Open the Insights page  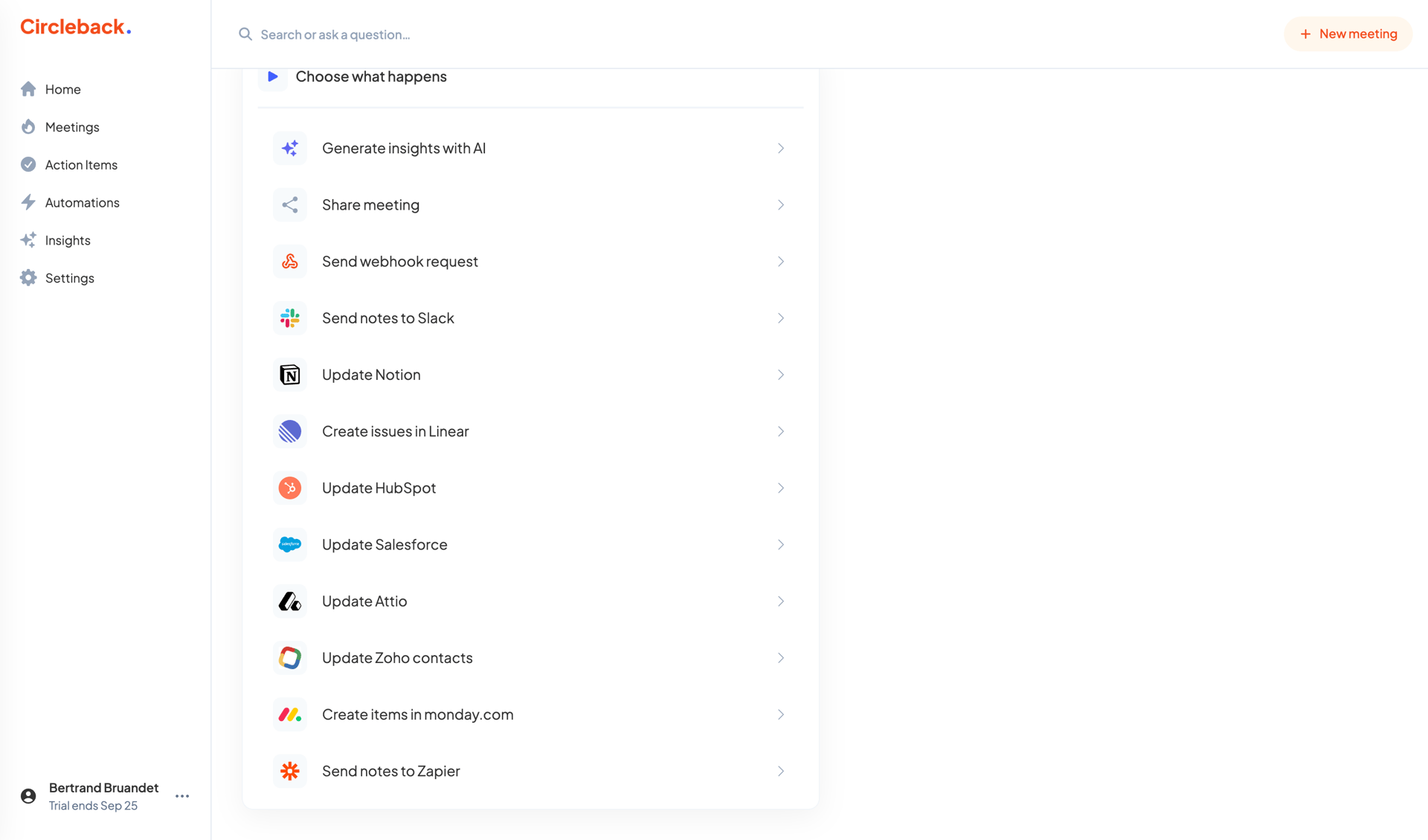[x=65, y=240]
